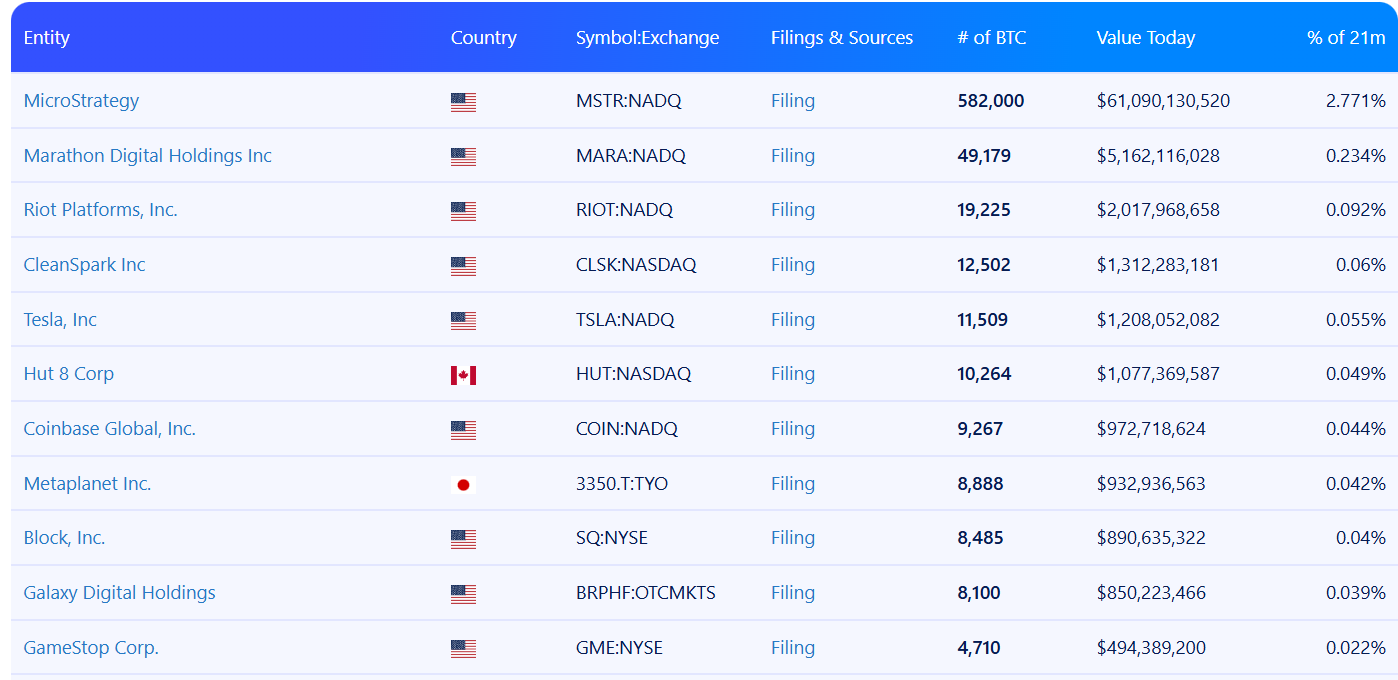Click the US flag in Block, Inc. row
Screen dimensions: 1398x680
coord(463,539)
